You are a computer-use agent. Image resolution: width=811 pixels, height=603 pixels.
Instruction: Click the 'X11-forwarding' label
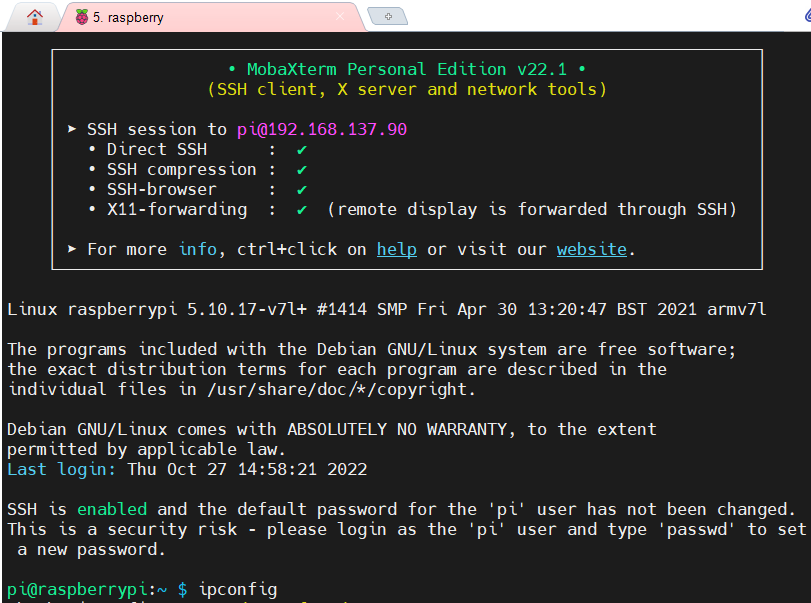tap(177, 209)
